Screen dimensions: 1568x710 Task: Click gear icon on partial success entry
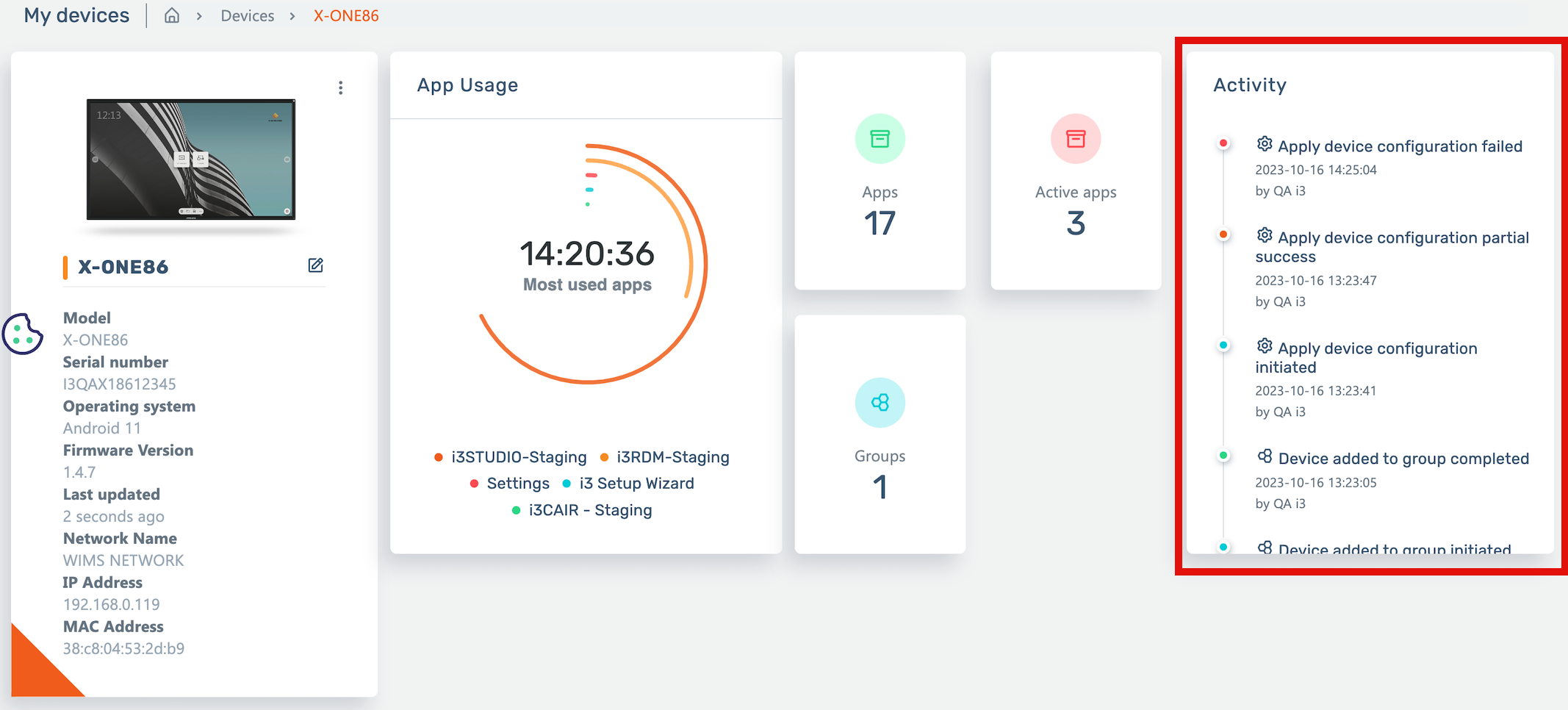click(x=1264, y=235)
